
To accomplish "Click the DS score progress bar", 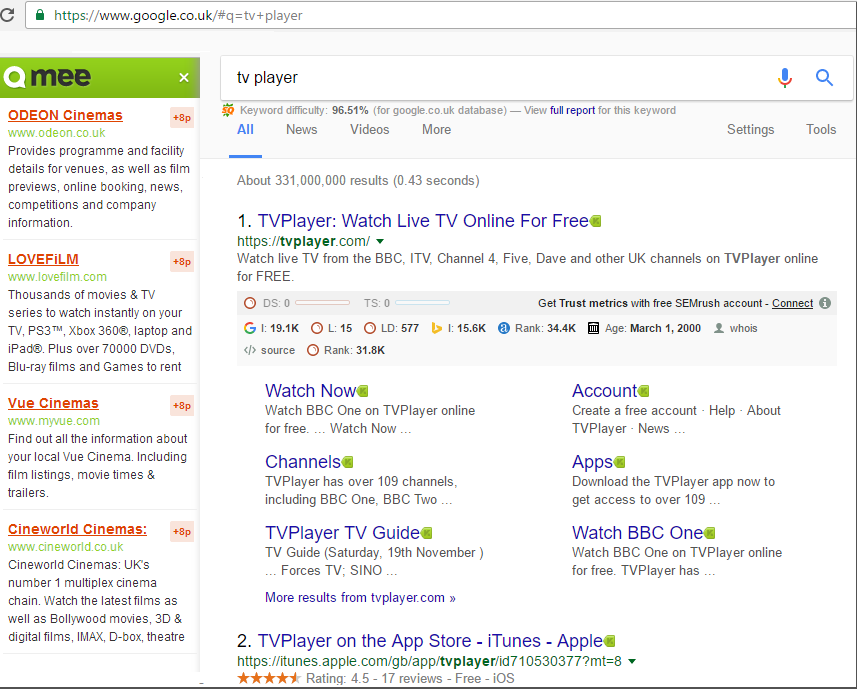I will coord(322,303).
